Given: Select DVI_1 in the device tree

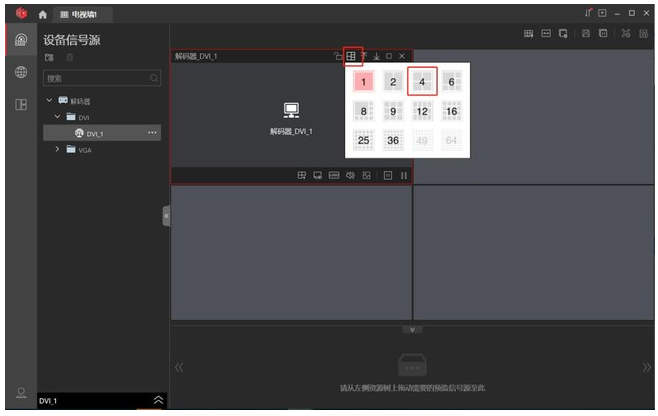Looking at the screenshot, I should [94, 133].
